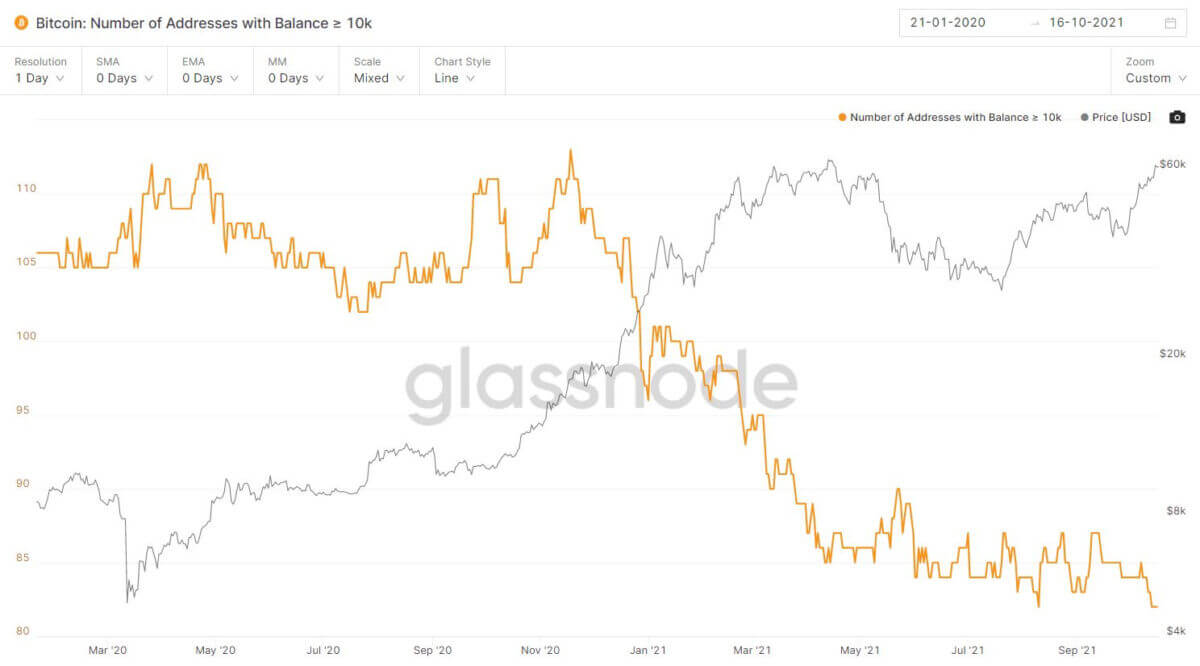
Task: Click the orange legend dot for addresses
Action: [842, 118]
